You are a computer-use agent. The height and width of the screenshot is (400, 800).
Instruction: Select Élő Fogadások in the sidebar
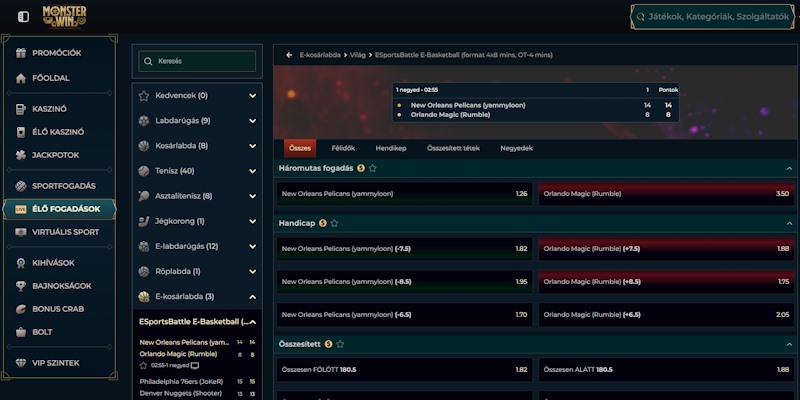[x=59, y=209]
